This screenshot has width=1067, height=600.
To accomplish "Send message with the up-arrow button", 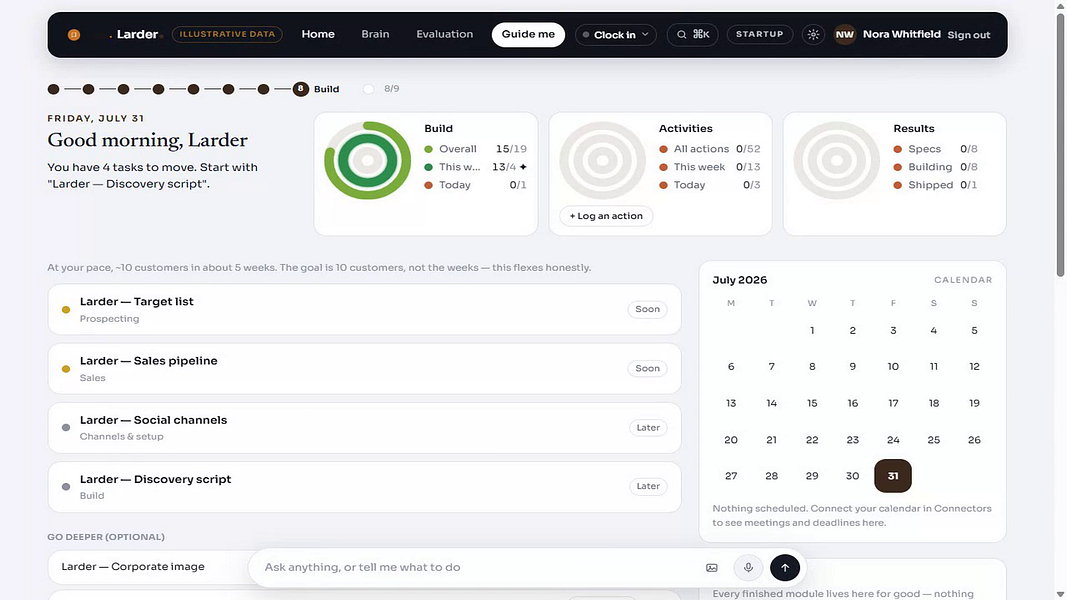I will coord(785,567).
